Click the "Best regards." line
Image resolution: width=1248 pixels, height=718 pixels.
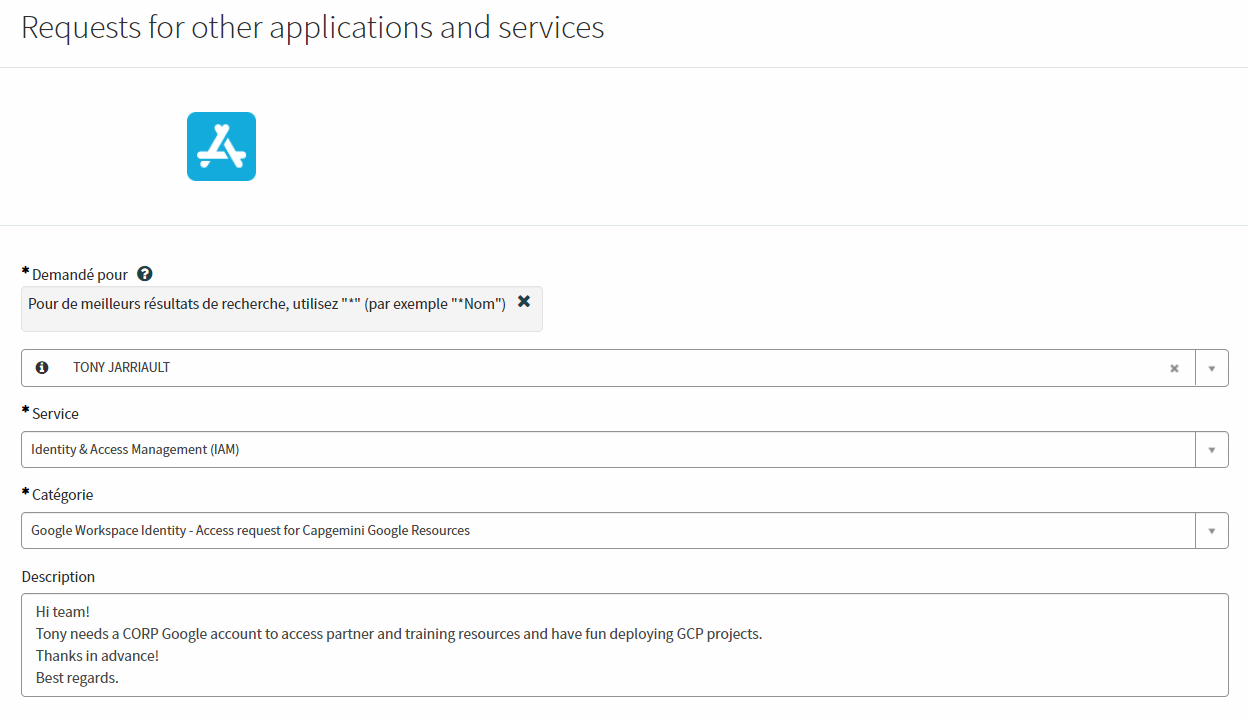[x=77, y=678]
